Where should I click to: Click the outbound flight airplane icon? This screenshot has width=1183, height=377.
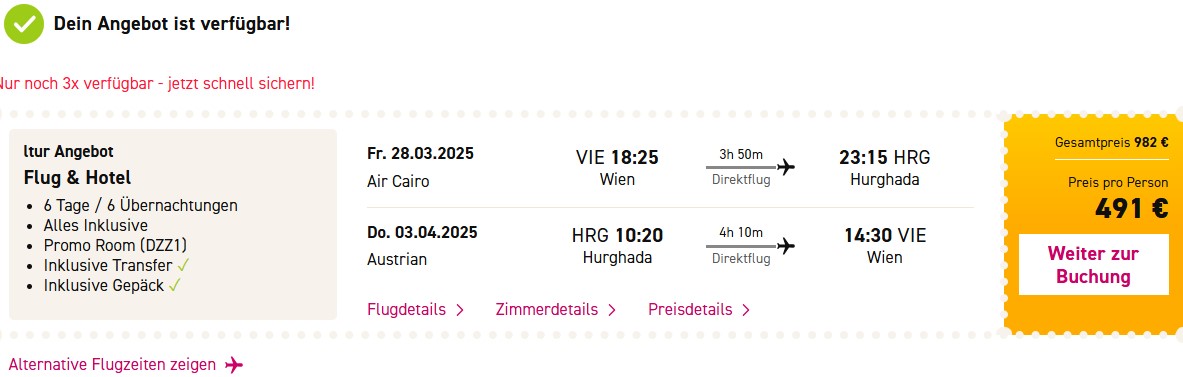[786, 167]
